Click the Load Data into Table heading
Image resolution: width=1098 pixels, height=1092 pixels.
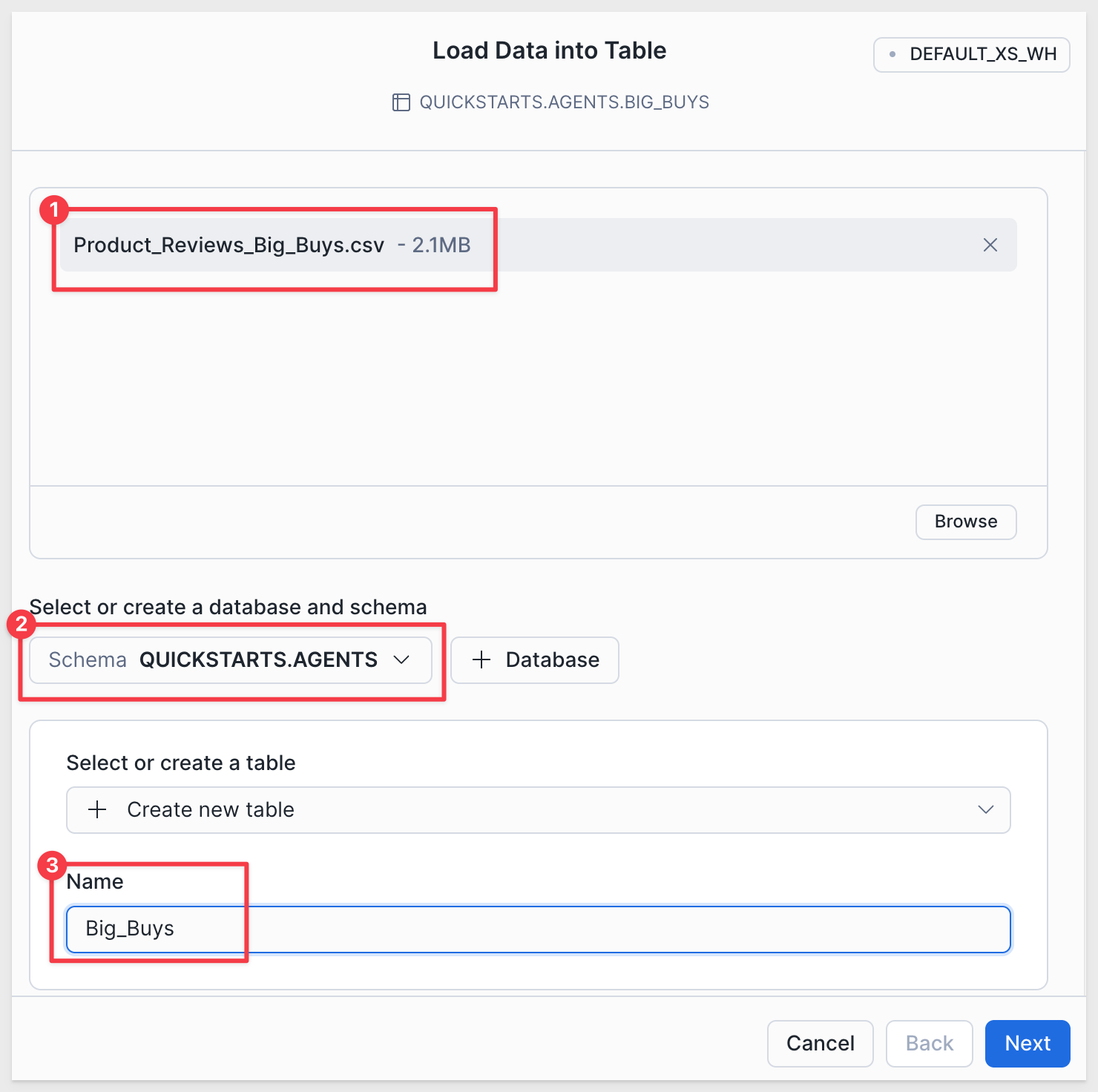pos(549,50)
